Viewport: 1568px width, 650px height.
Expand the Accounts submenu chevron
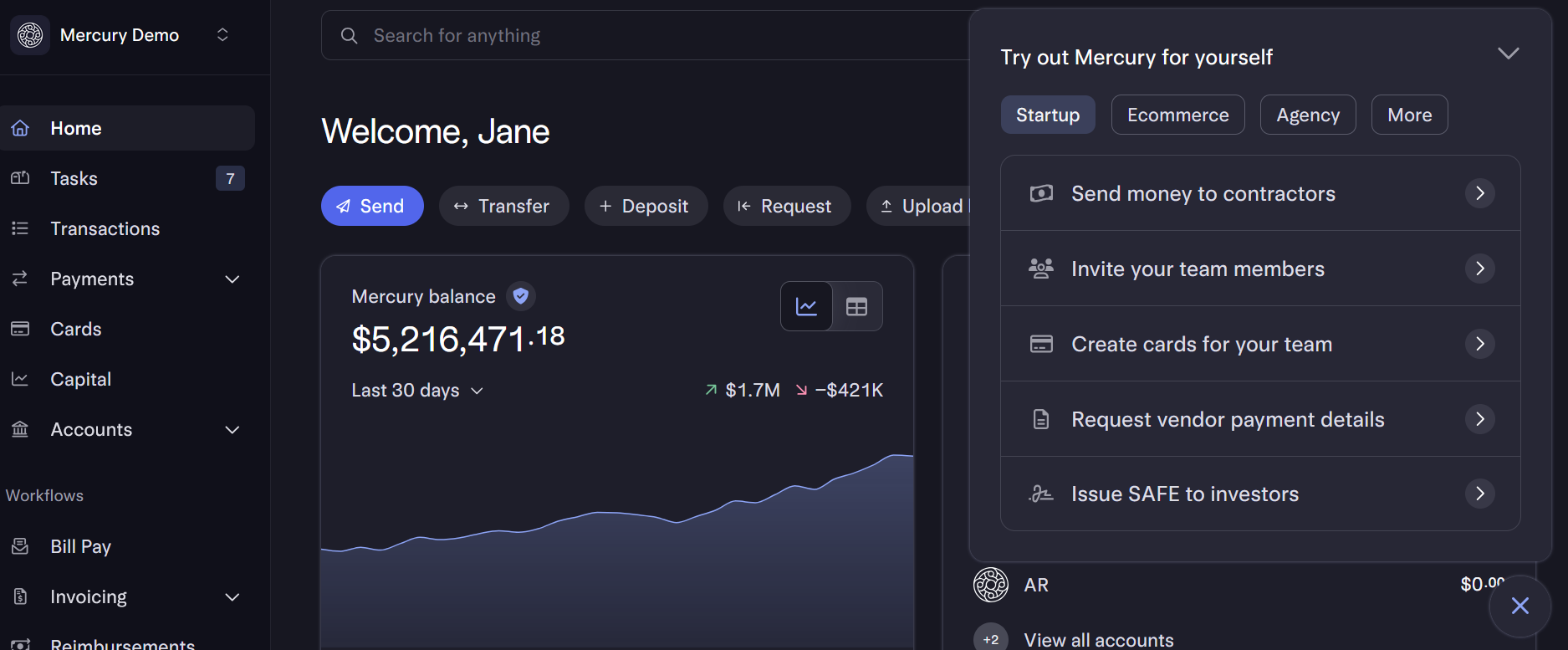232,429
